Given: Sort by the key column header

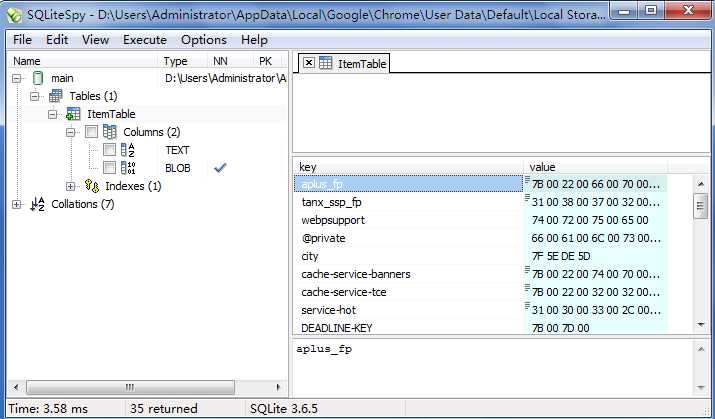Looking at the screenshot, I should [409, 167].
